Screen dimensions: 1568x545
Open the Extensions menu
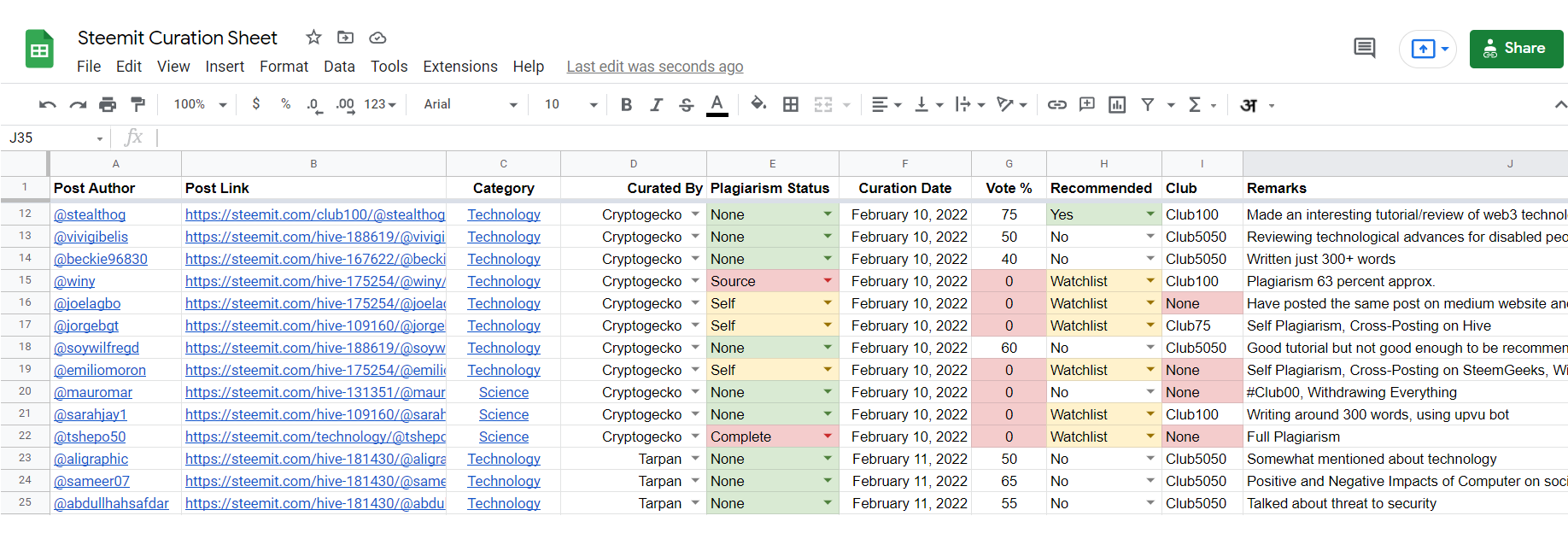(x=459, y=67)
